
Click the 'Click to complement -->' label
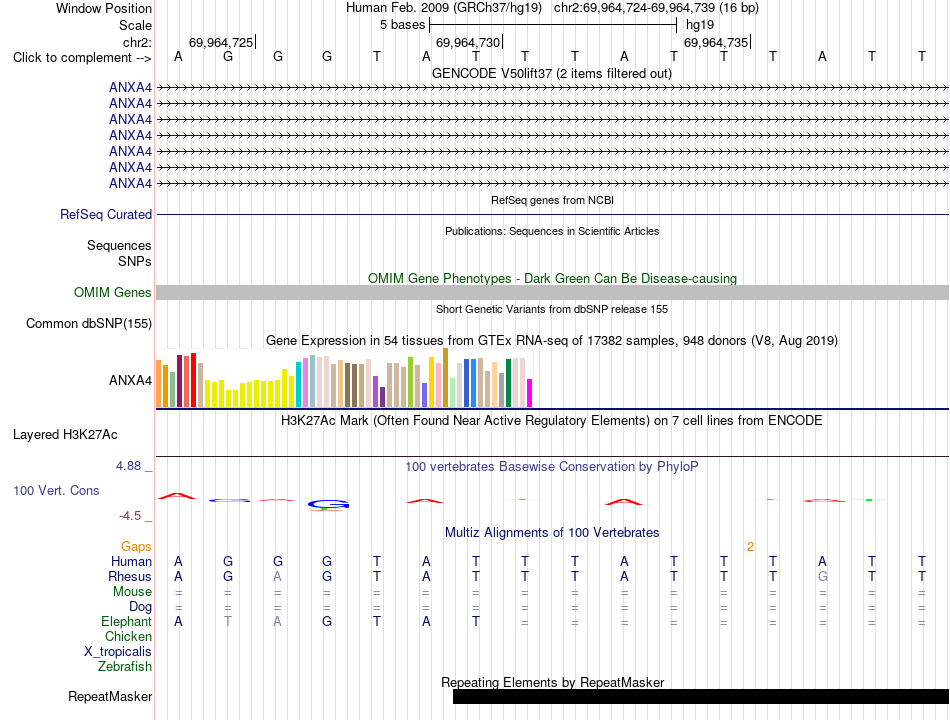[x=82, y=58]
